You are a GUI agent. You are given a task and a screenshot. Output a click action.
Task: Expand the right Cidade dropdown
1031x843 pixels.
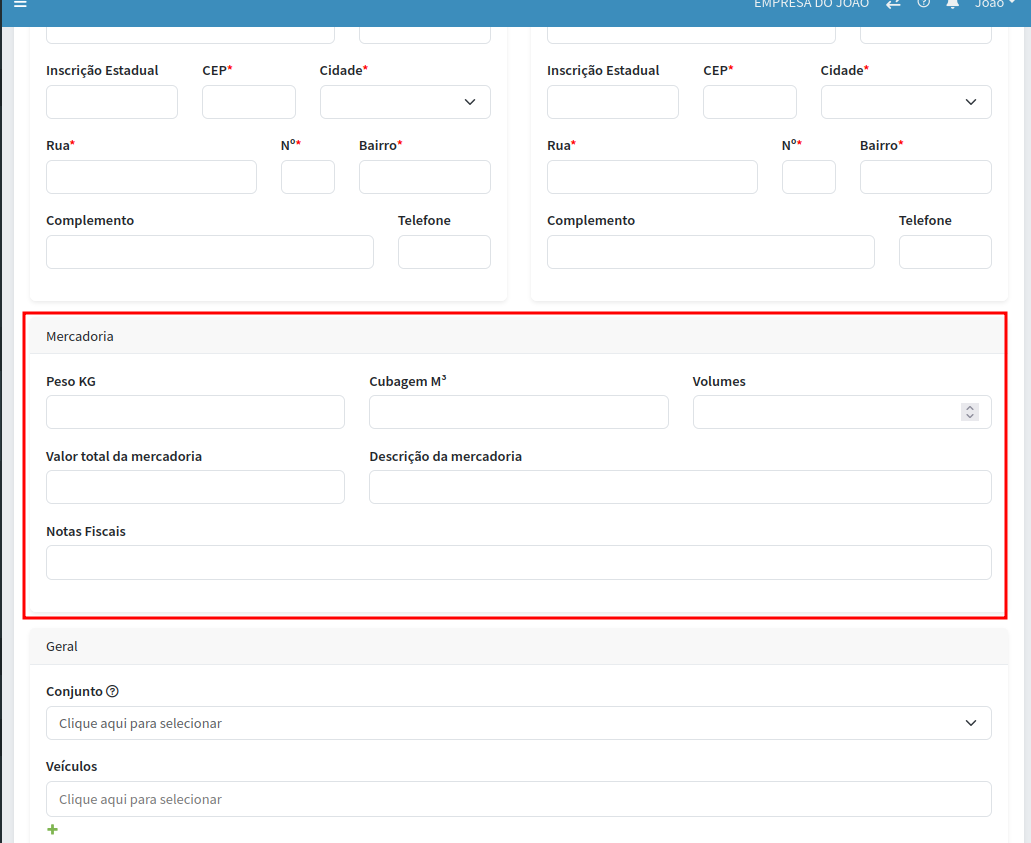coord(906,102)
